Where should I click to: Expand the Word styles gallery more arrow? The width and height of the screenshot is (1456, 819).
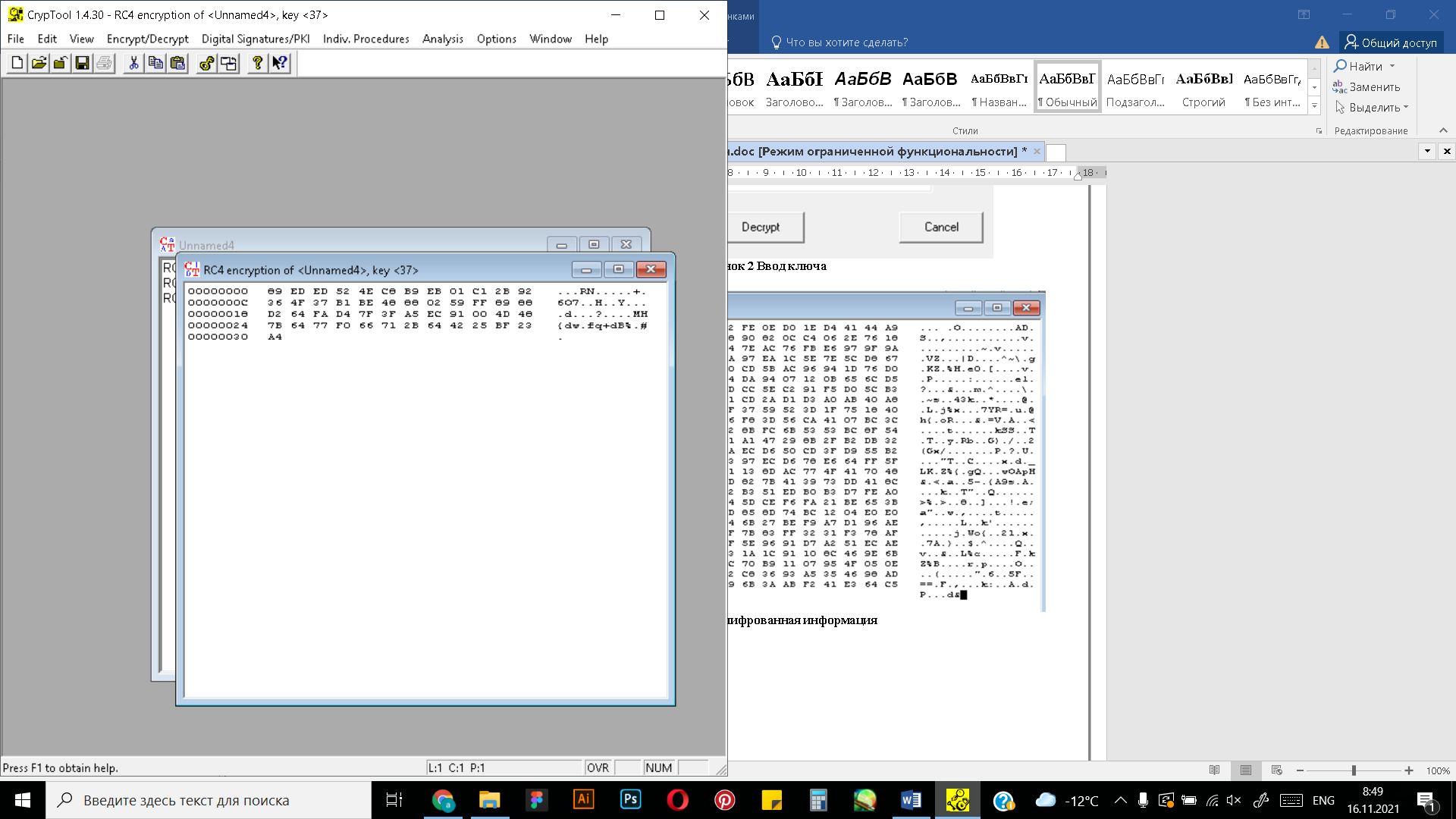coord(1314,105)
